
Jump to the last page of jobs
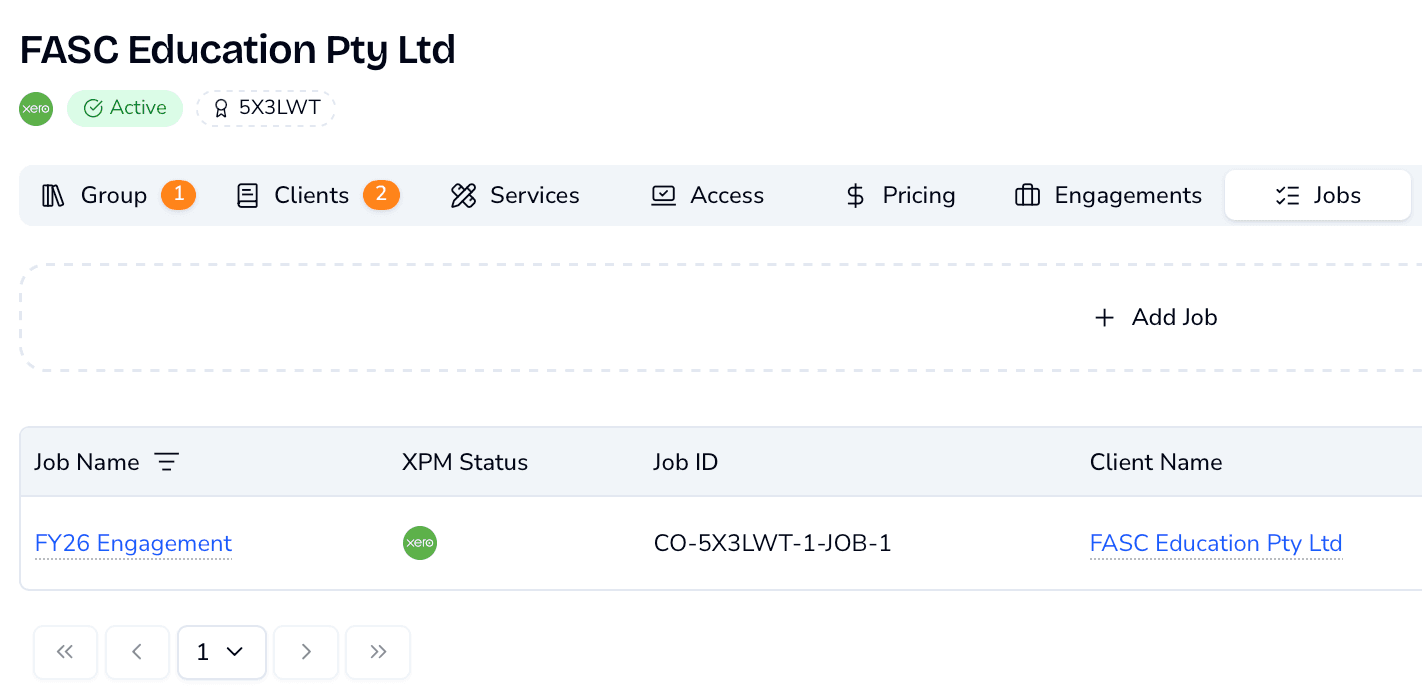point(378,652)
